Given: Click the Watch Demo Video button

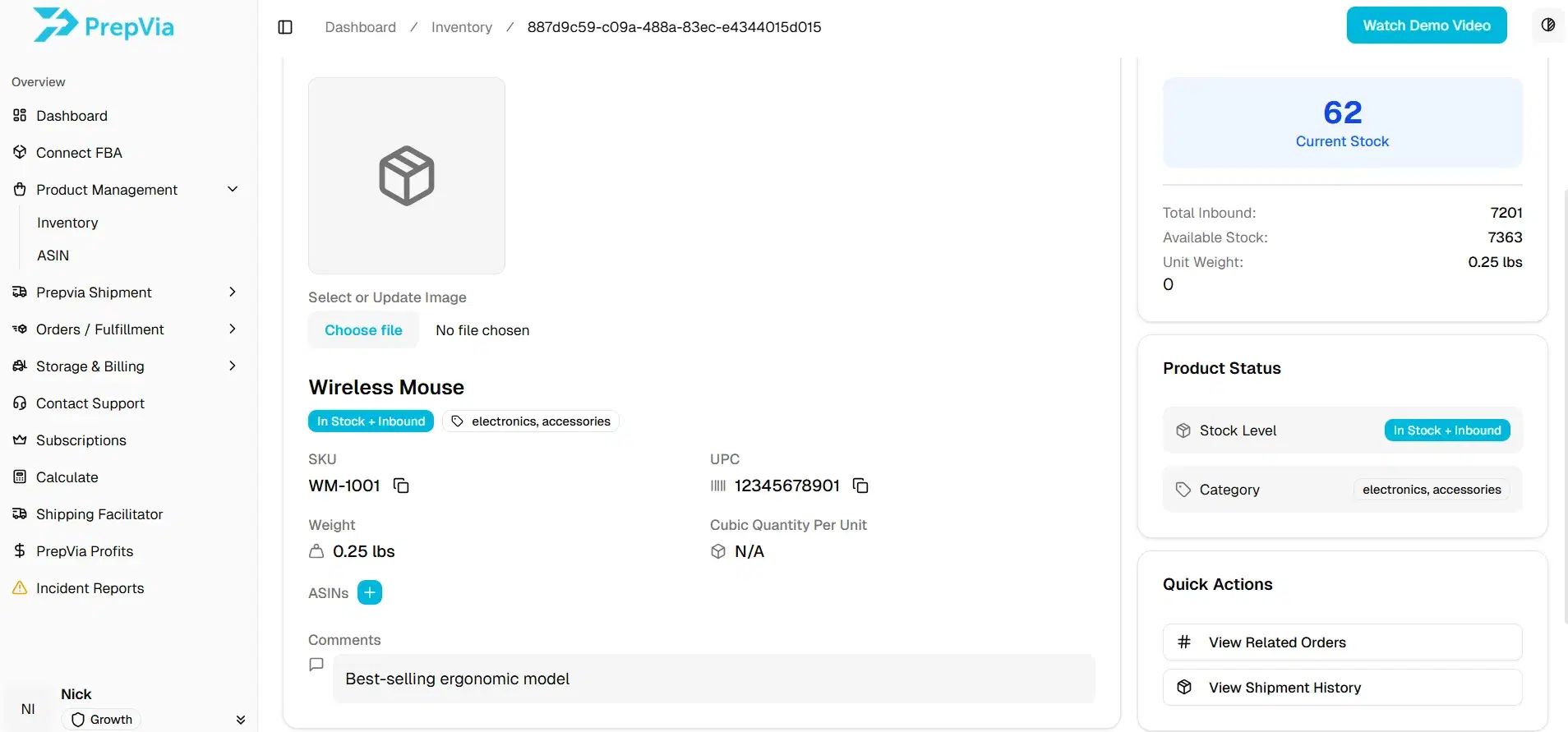Looking at the screenshot, I should [x=1426, y=25].
